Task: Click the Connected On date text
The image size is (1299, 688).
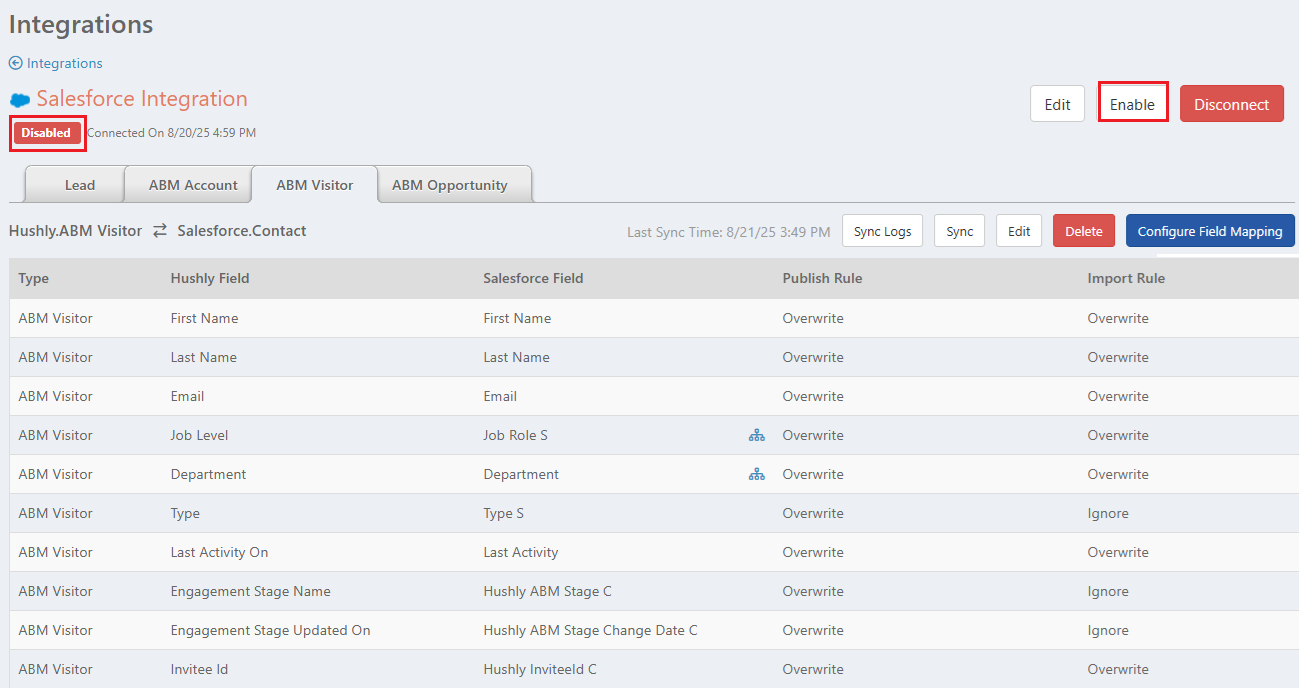Action: click(x=171, y=133)
